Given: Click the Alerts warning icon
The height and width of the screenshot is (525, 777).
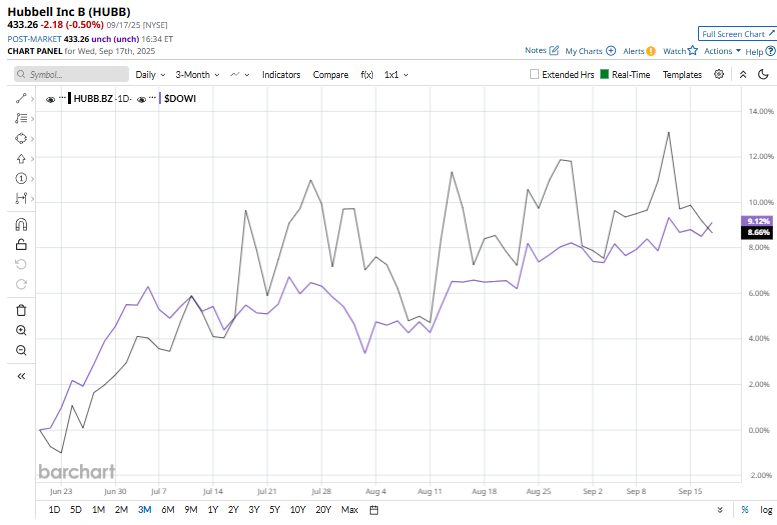Looking at the screenshot, I should tap(651, 51).
